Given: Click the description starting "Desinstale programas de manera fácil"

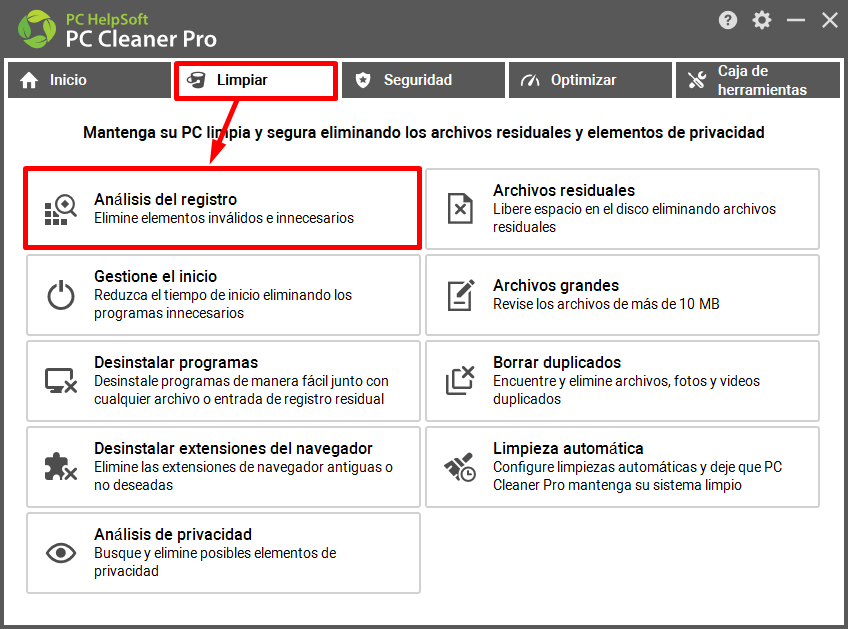Looking at the screenshot, I should pos(241,390).
